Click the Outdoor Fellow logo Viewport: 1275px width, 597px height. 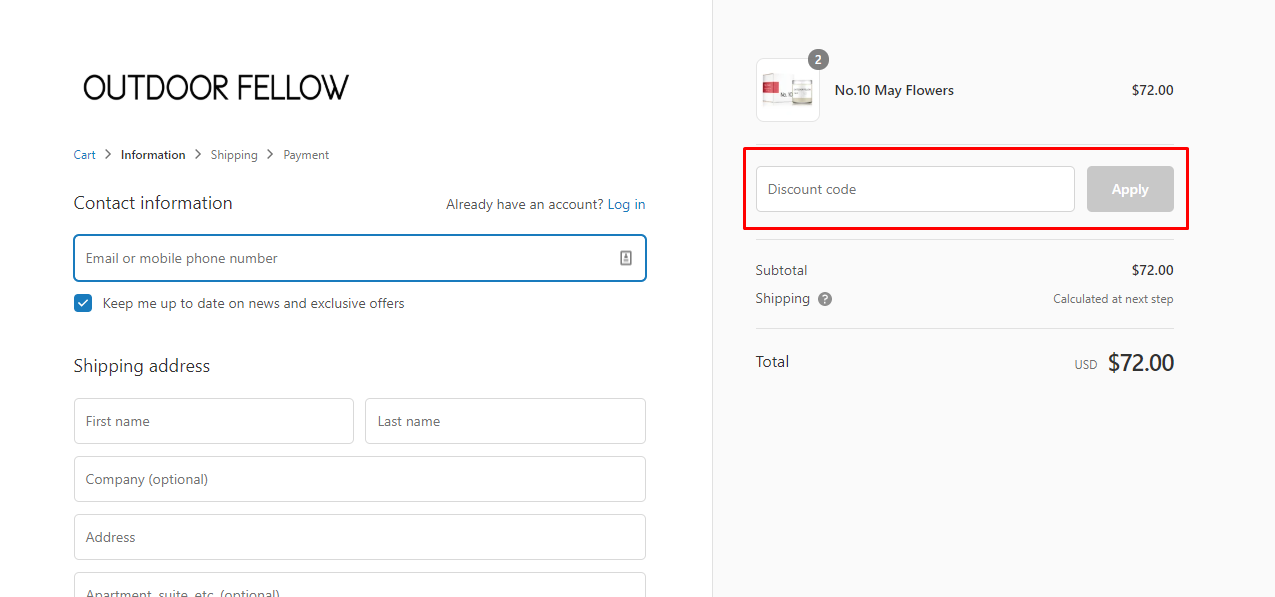point(216,88)
